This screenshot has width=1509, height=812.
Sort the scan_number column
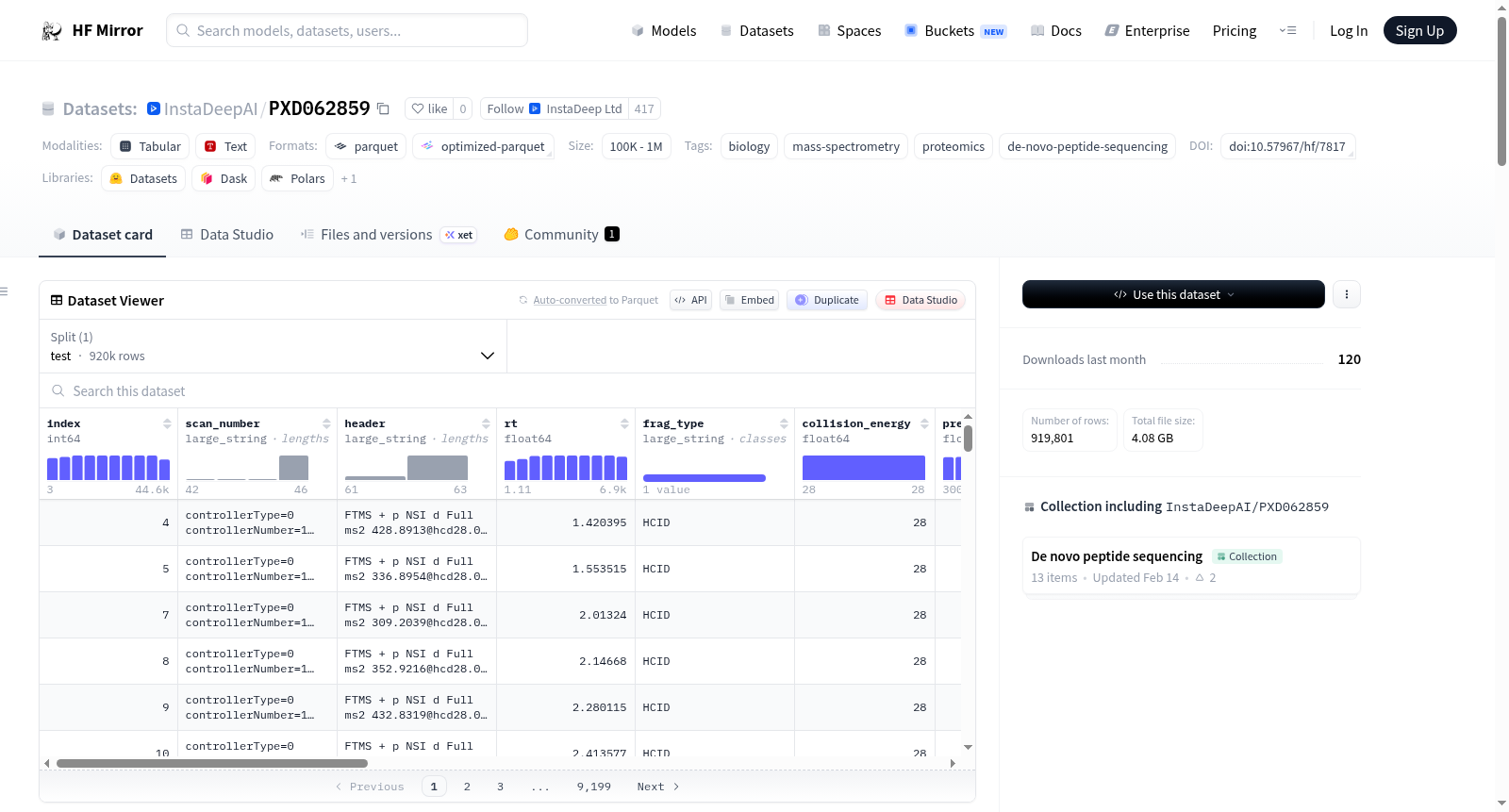(x=326, y=424)
